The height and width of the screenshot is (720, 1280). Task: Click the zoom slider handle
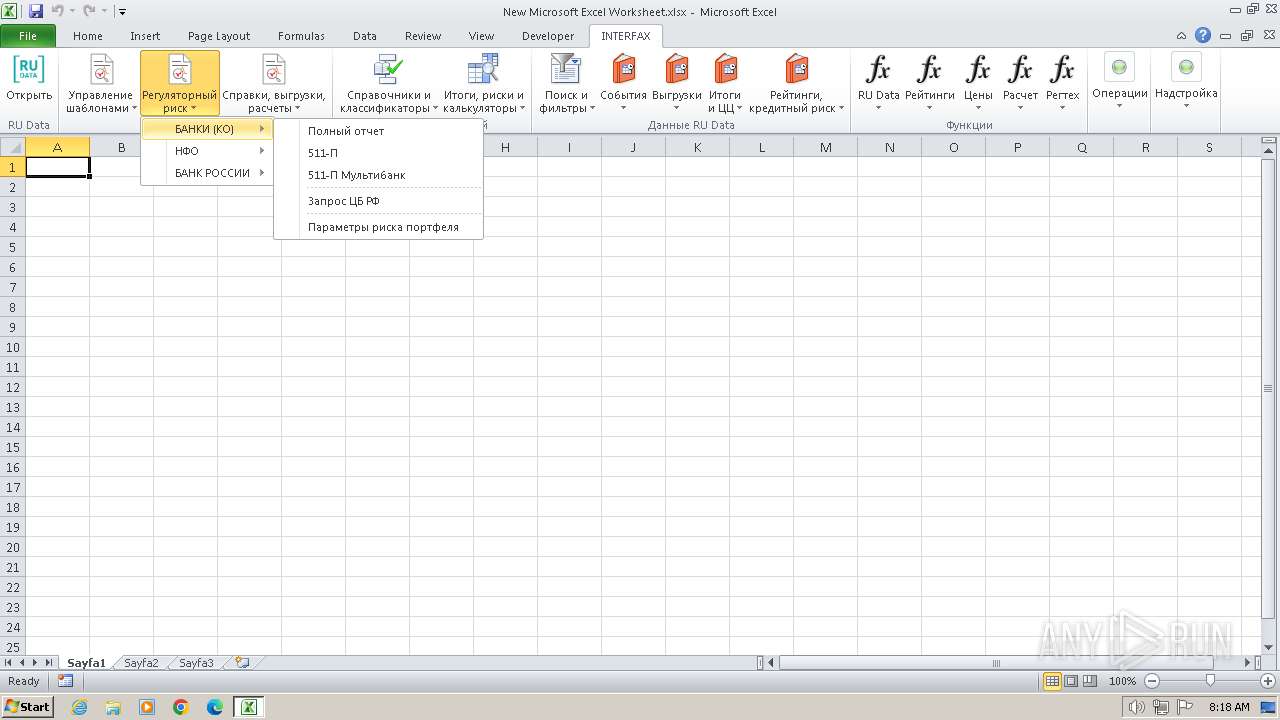(x=1210, y=681)
